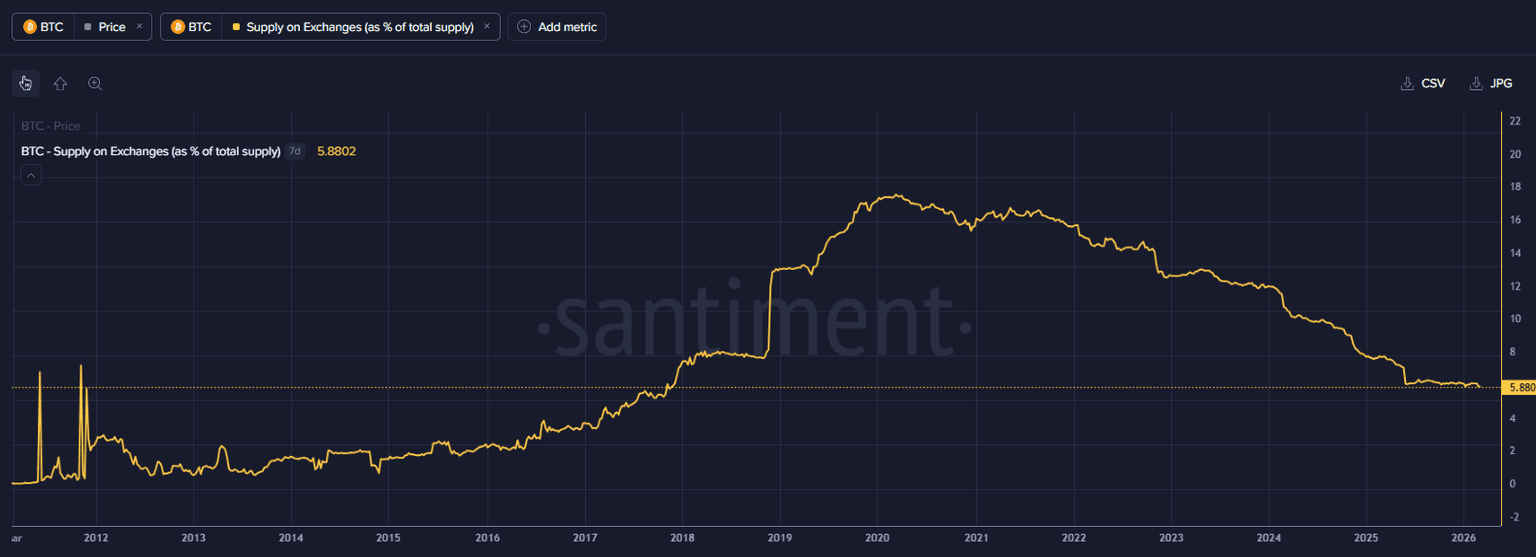Click the plus icon in Add metric

tap(524, 27)
